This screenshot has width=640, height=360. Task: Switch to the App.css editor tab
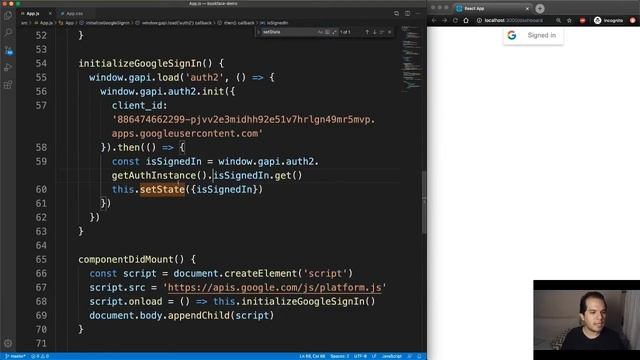tap(74, 13)
